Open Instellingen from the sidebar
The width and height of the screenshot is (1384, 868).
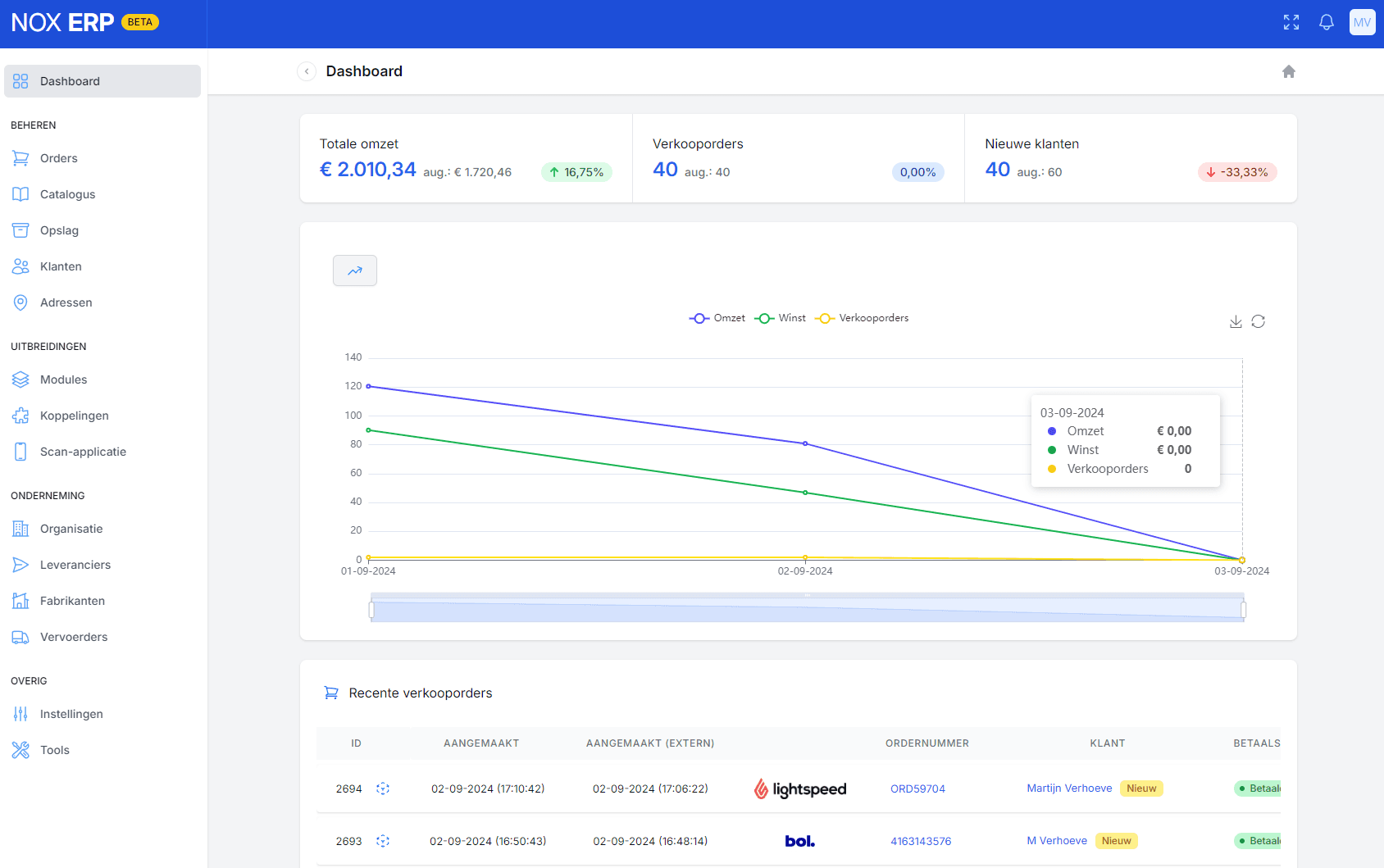click(71, 714)
